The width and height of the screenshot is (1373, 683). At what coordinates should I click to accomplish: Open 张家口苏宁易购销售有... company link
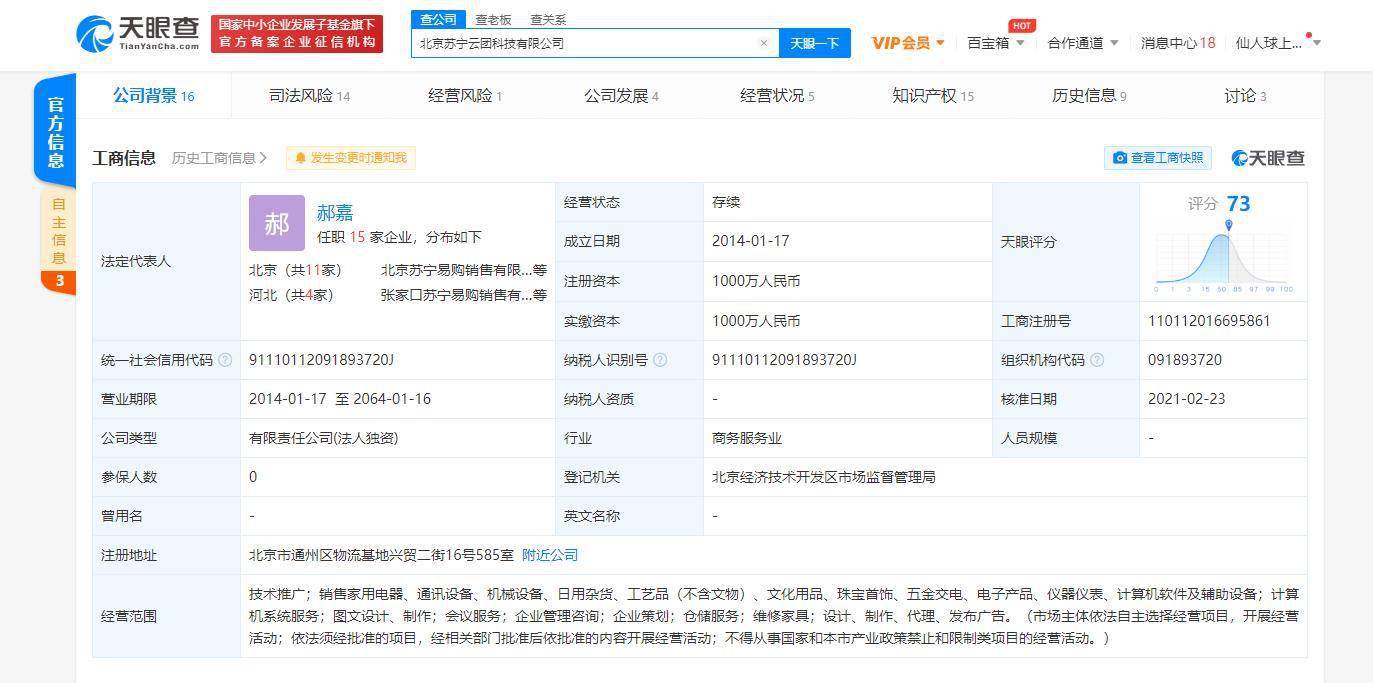coord(464,295)
